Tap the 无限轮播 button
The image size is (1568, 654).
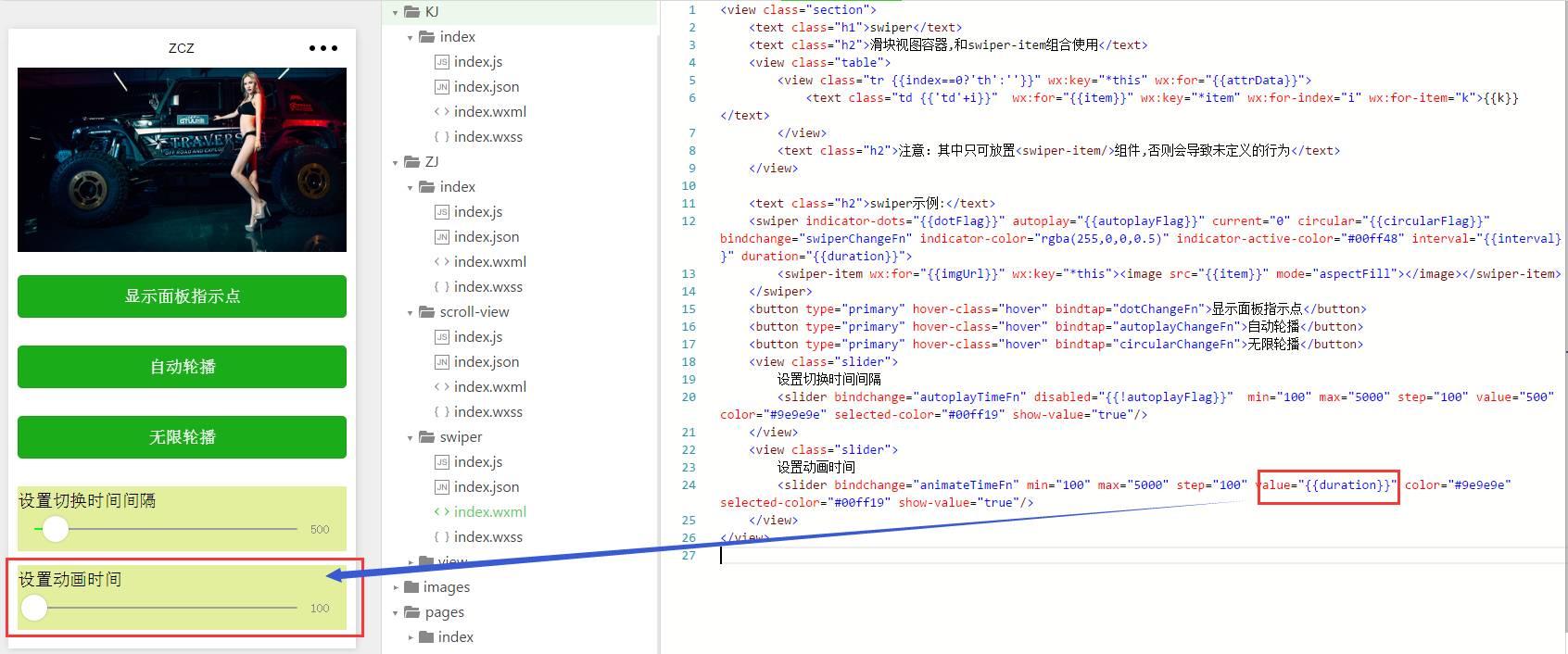(182, 437)
